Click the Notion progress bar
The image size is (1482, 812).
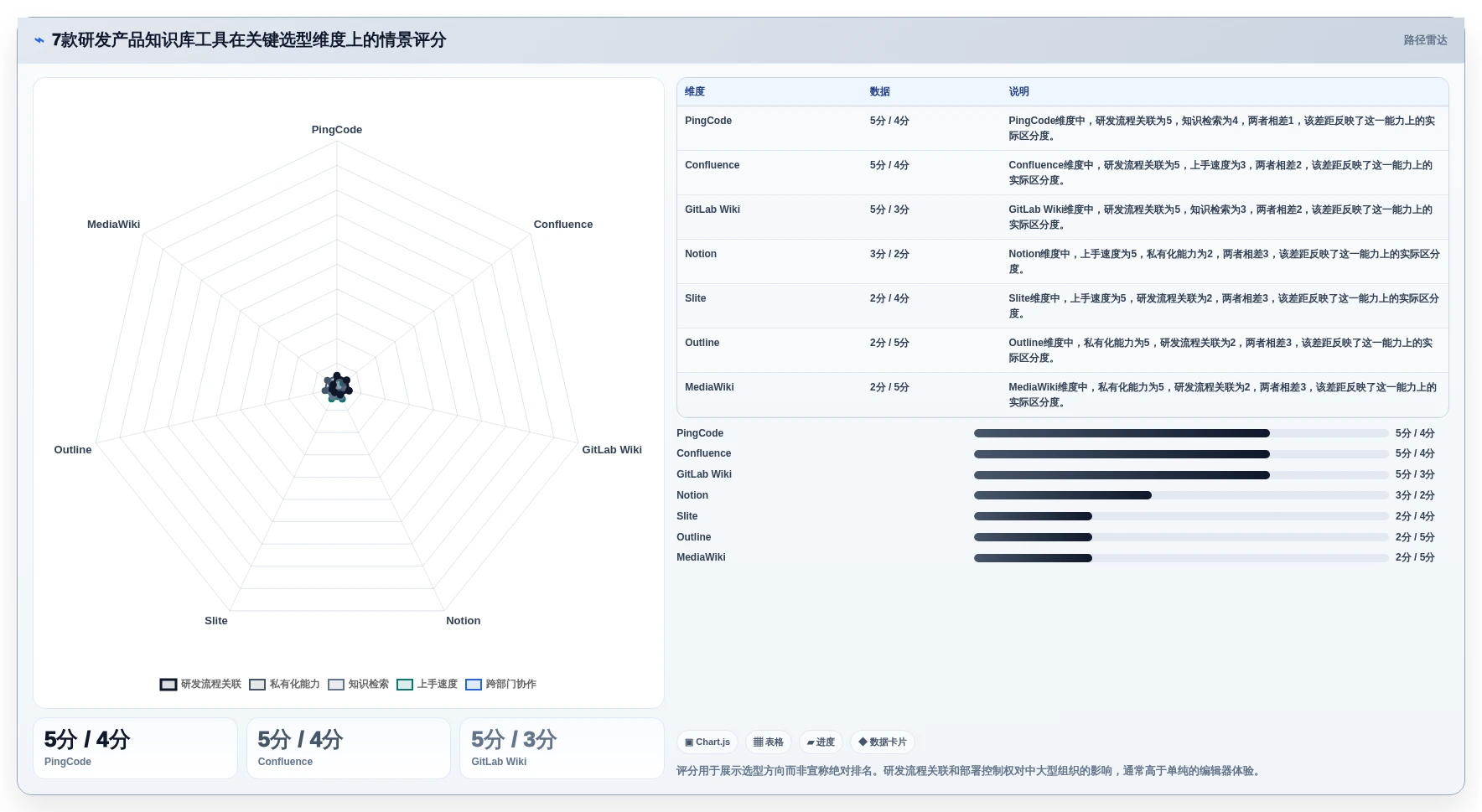click(x=1181, y=495)
